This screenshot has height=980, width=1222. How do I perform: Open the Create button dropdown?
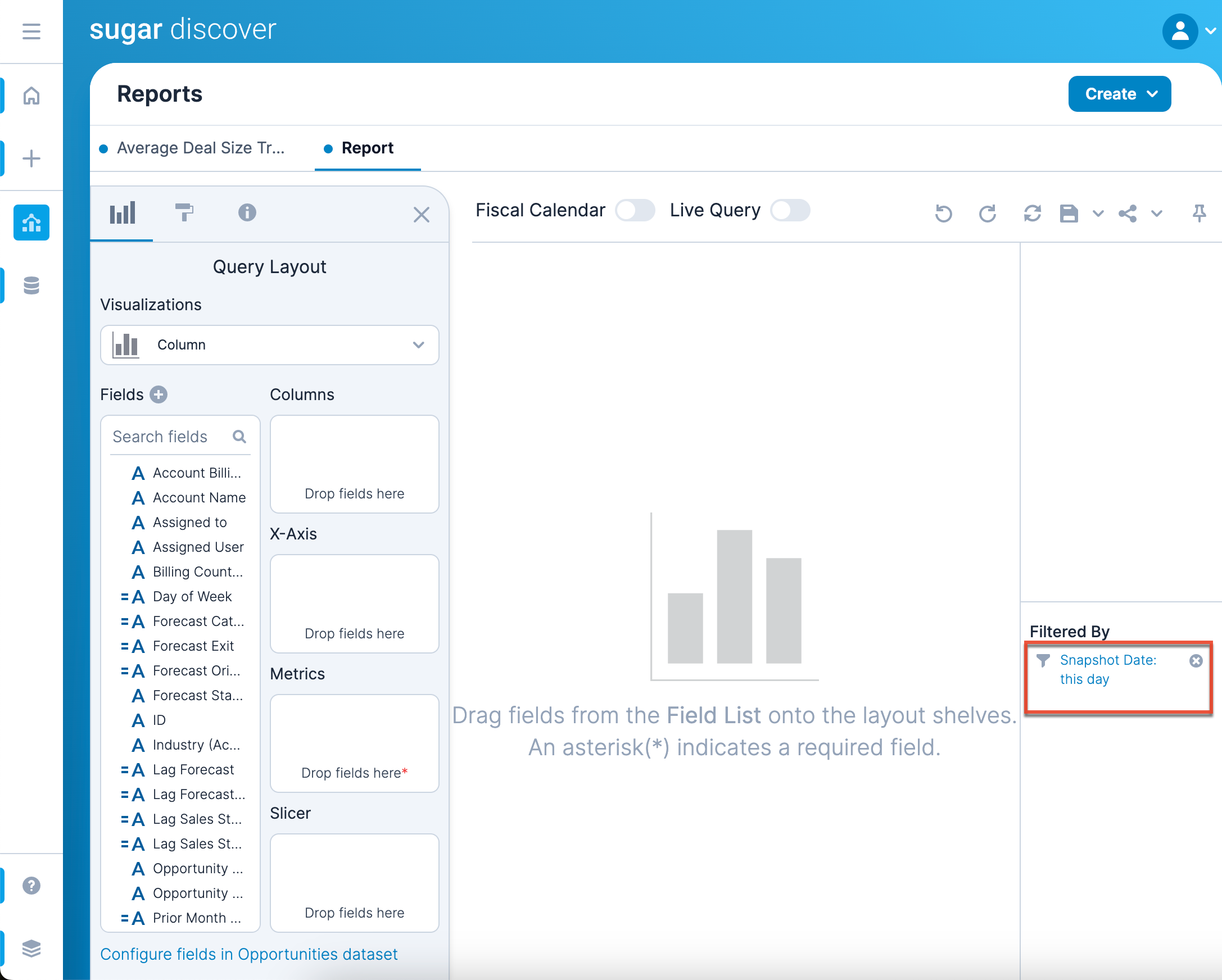[x=1119, y=94]
